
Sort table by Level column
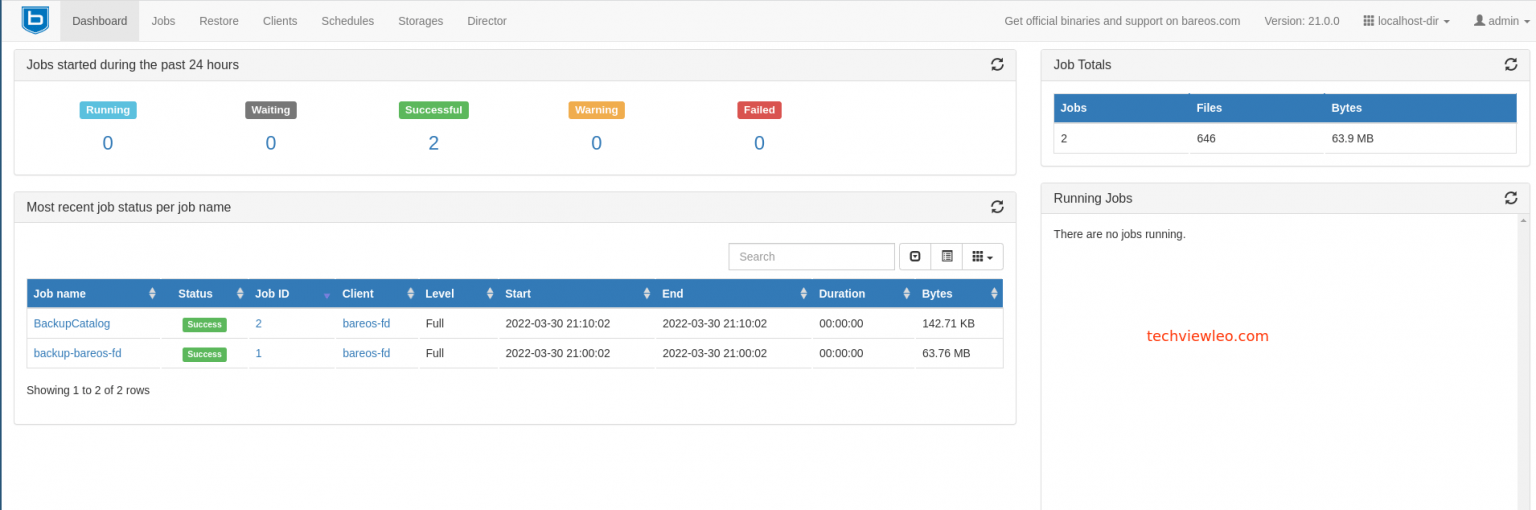point(458,294)
